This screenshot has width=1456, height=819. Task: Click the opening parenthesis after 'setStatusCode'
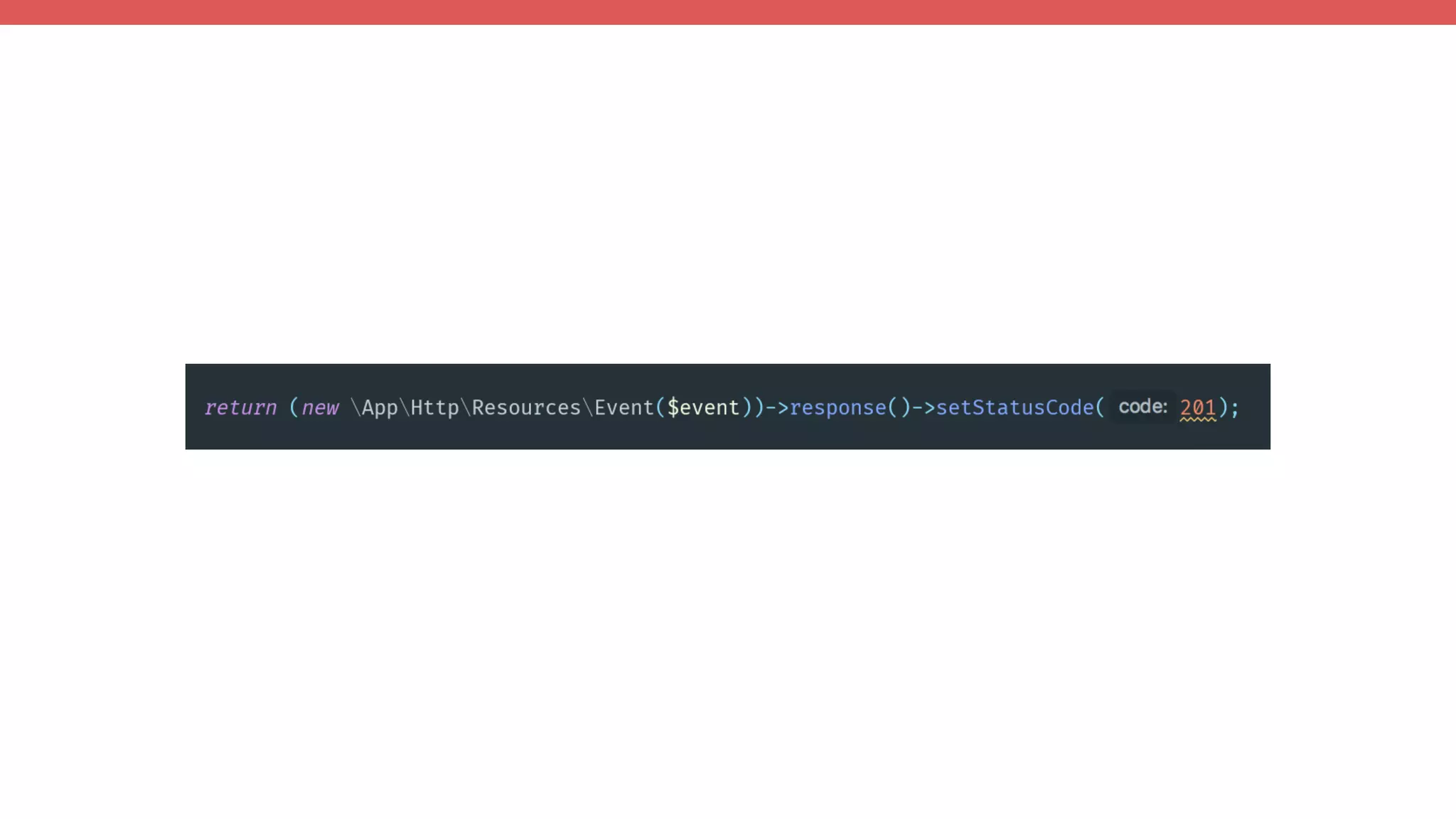pyautogui.click(x=1100, y=408)
